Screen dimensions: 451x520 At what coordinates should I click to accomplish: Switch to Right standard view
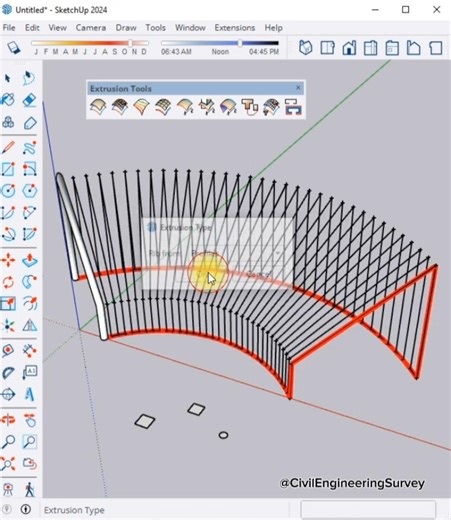pos(370,47)
